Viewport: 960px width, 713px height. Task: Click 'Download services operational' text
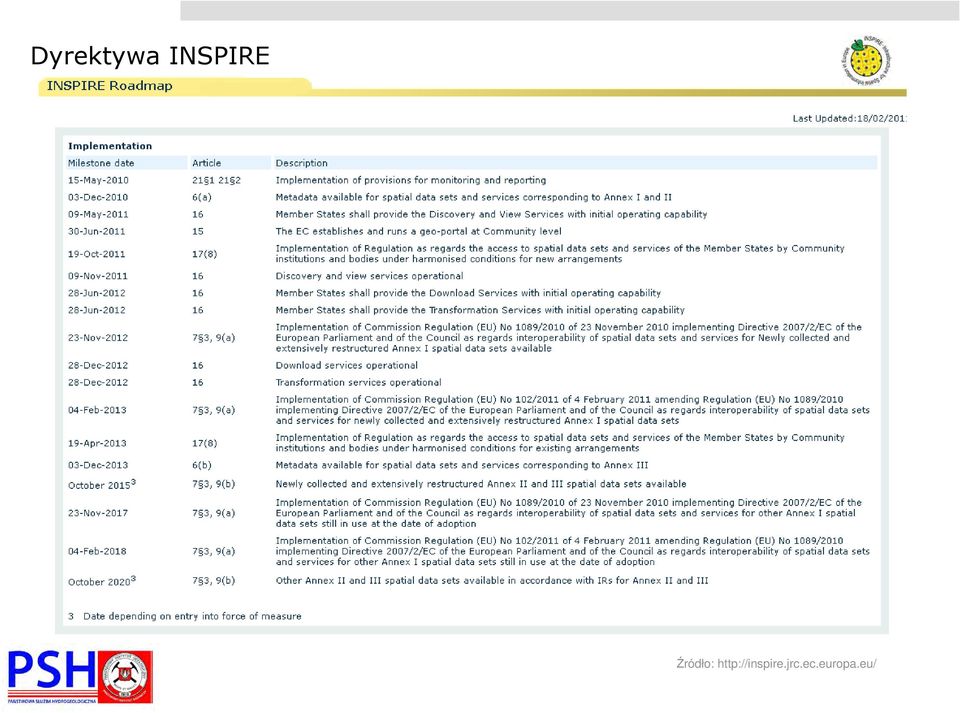(x=347, y=365)
